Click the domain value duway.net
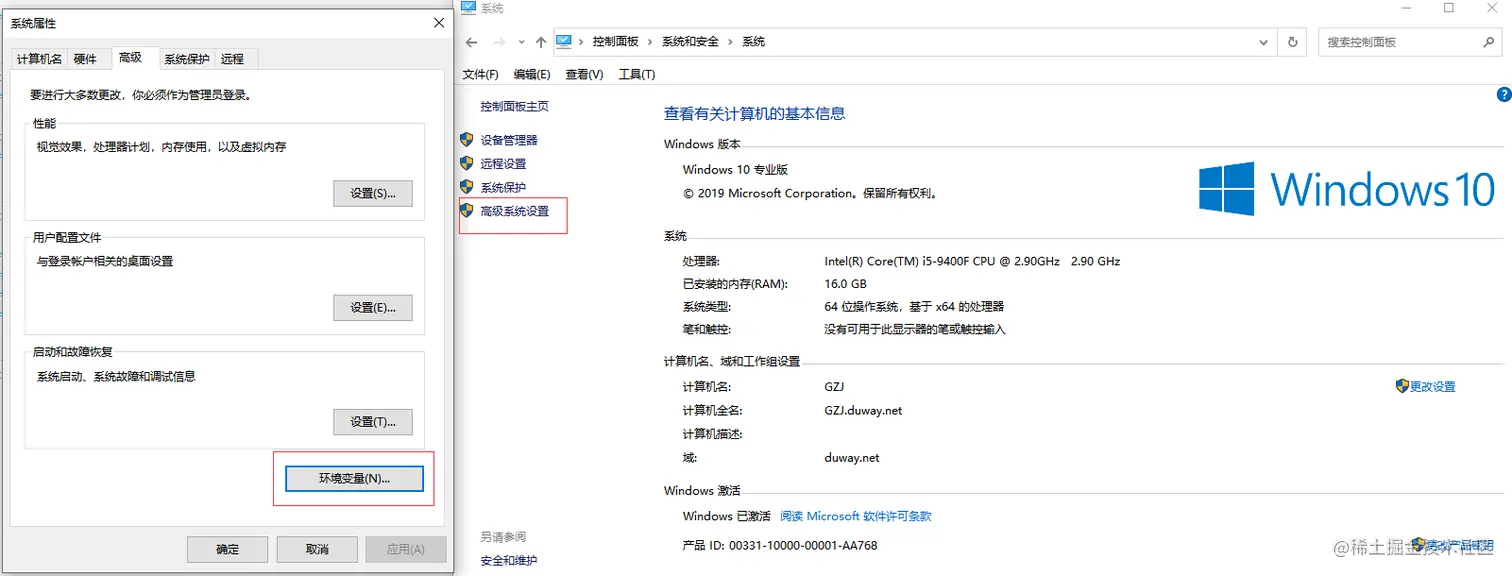Screen dimensions: 1512x576 pos(852,458)
